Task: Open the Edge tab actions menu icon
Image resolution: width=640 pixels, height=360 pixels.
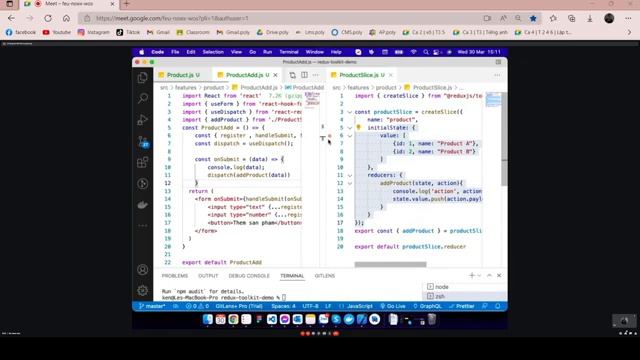Action: [x=9, y=4]
